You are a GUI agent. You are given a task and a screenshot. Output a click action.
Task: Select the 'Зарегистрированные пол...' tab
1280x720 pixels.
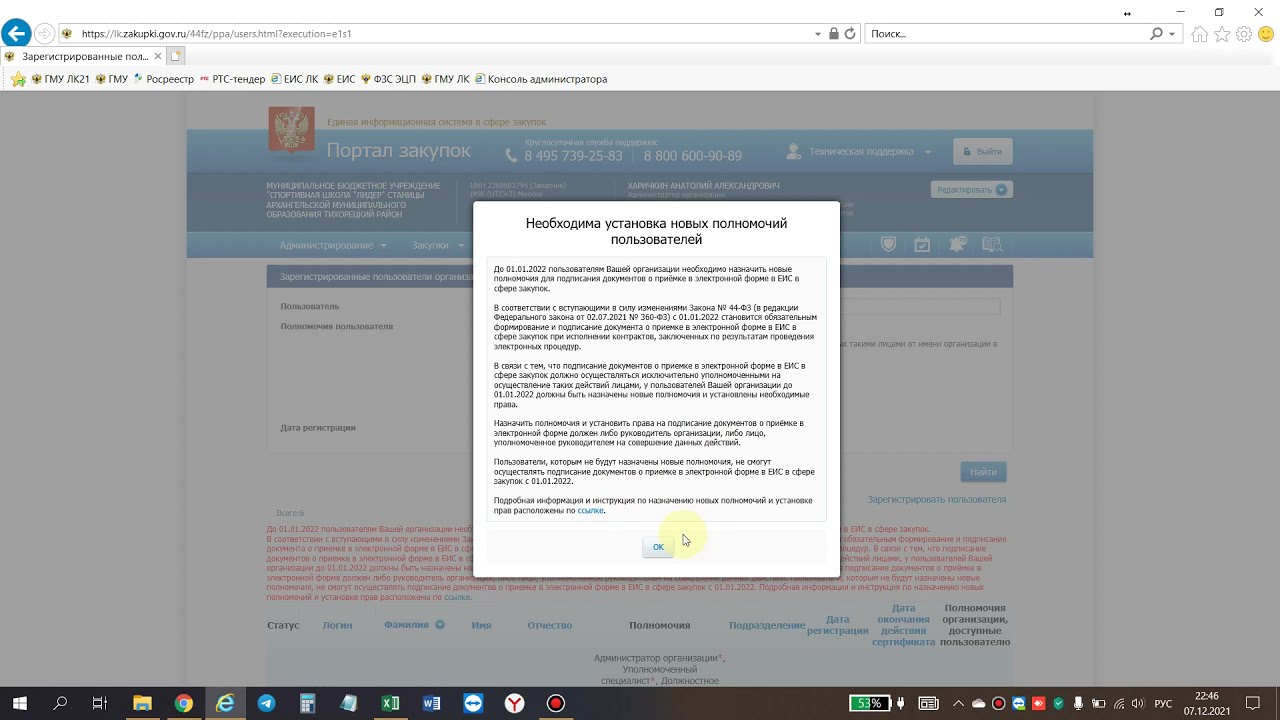tap(84, 56)
